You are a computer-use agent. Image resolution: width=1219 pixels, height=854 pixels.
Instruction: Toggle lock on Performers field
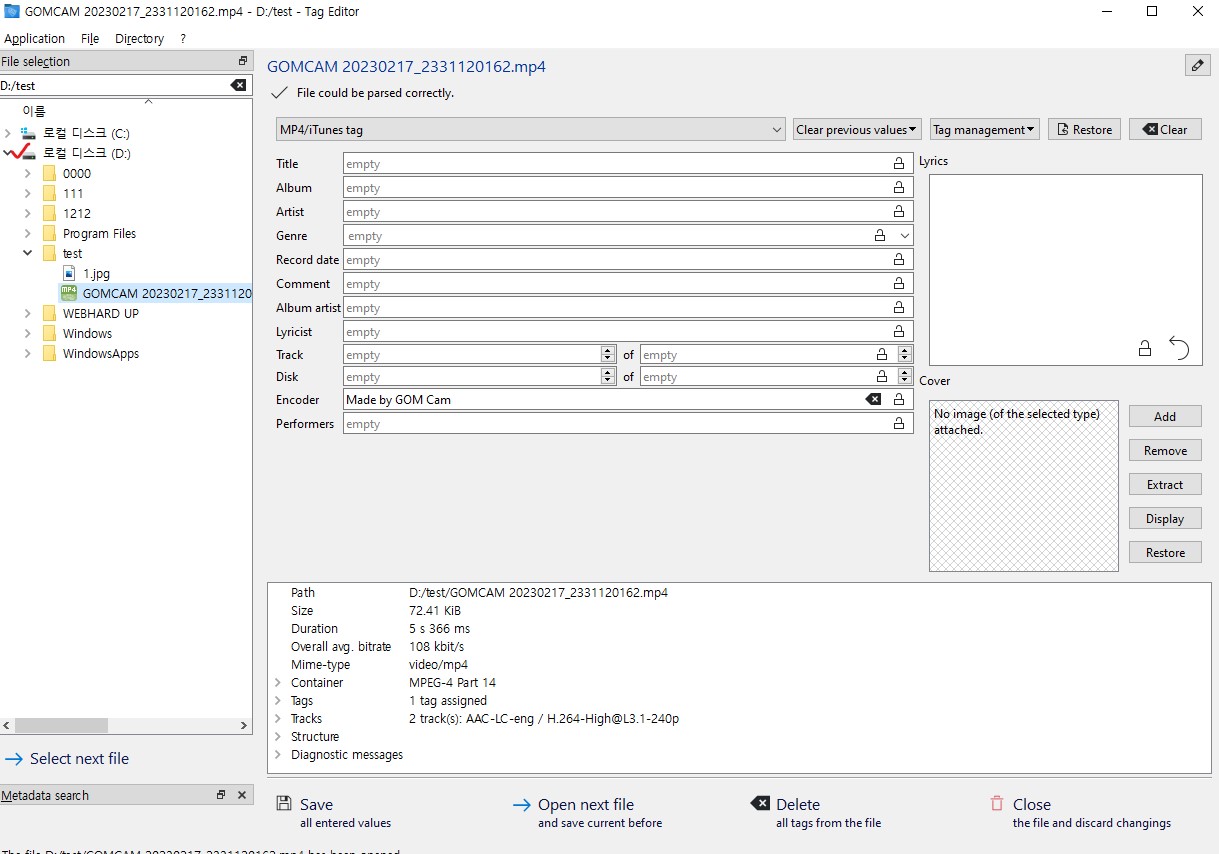899,423
